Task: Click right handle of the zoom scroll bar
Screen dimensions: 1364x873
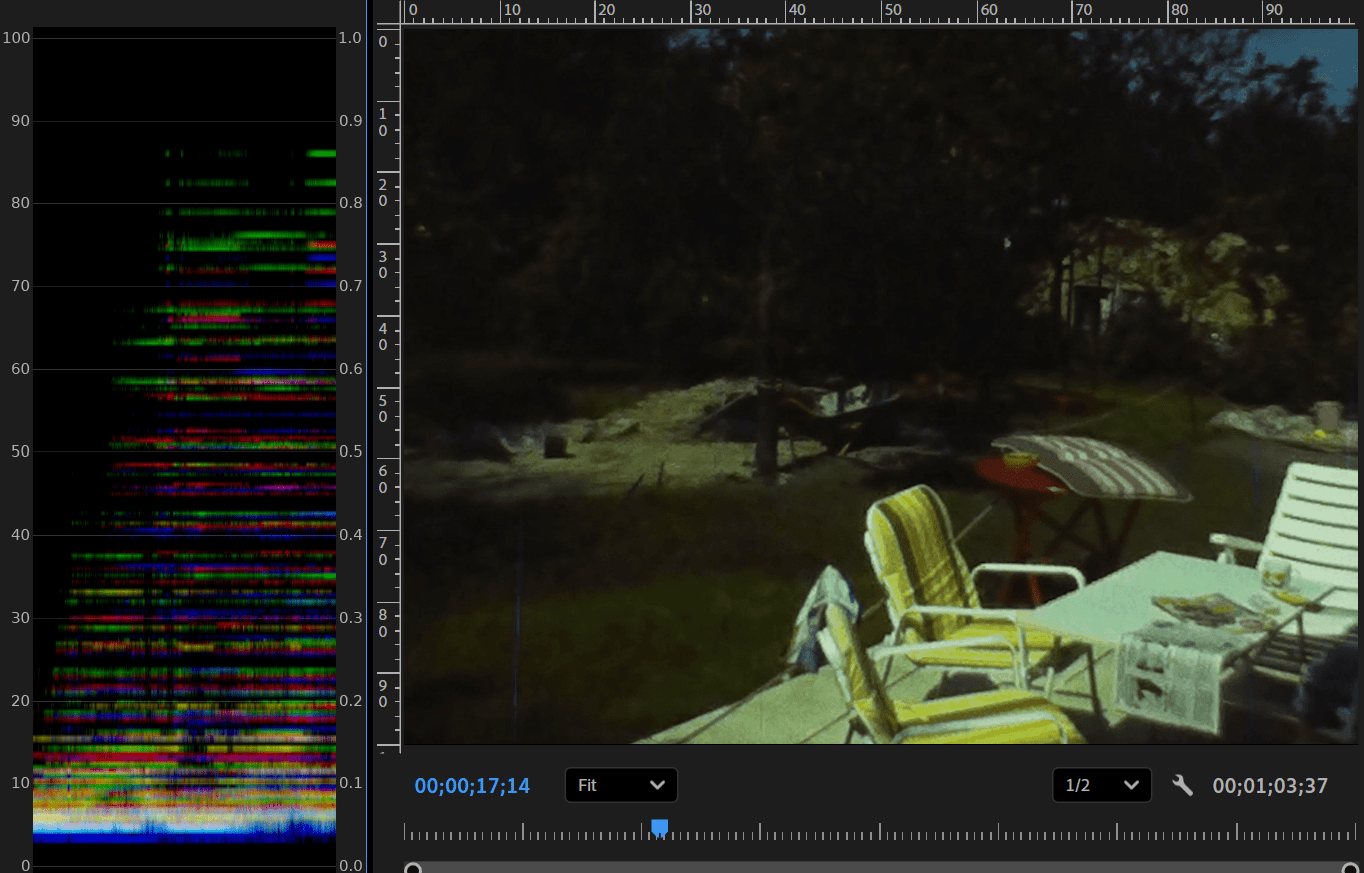Action: [x=1350, y=868]
